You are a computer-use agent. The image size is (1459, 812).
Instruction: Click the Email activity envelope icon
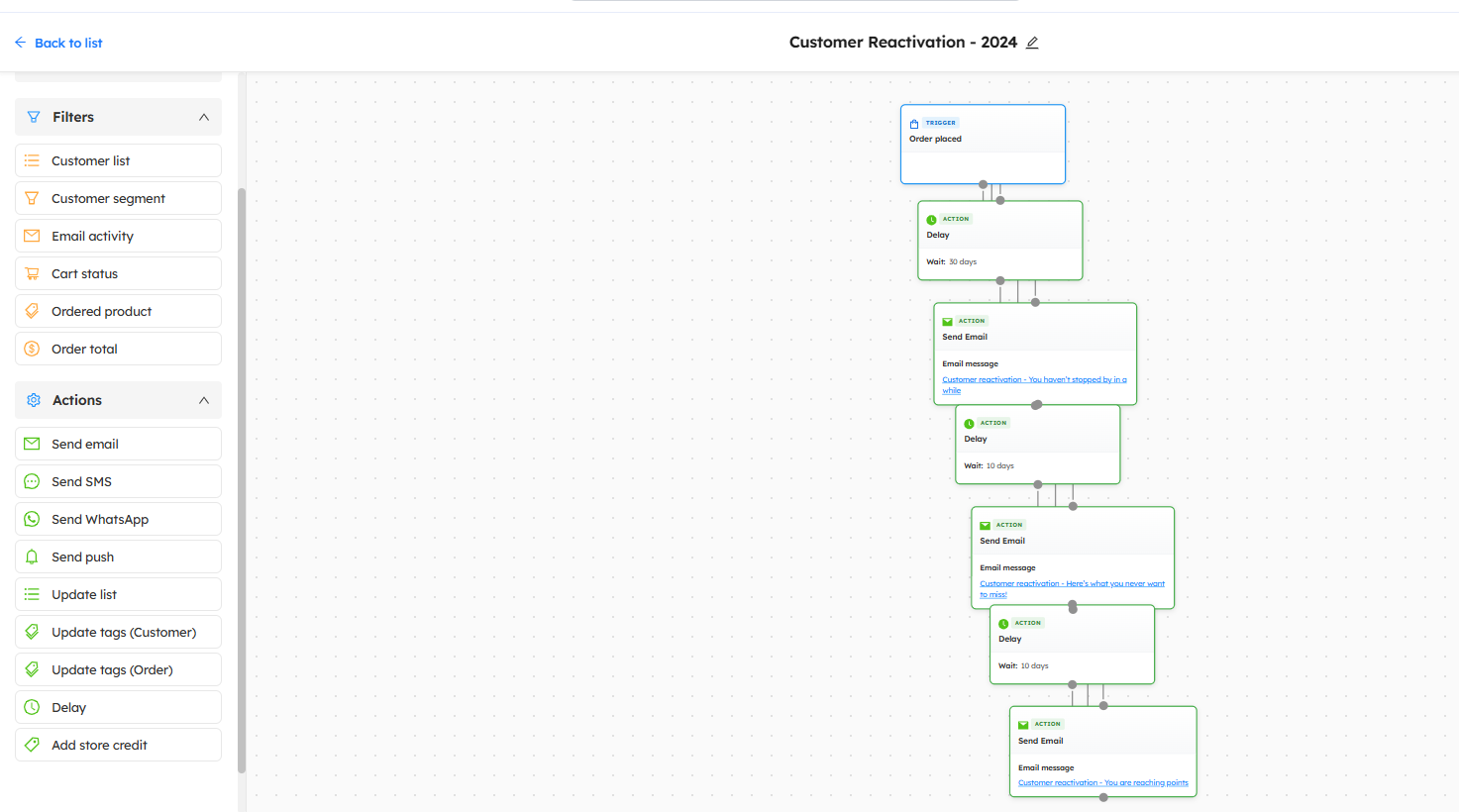point(32,236)
